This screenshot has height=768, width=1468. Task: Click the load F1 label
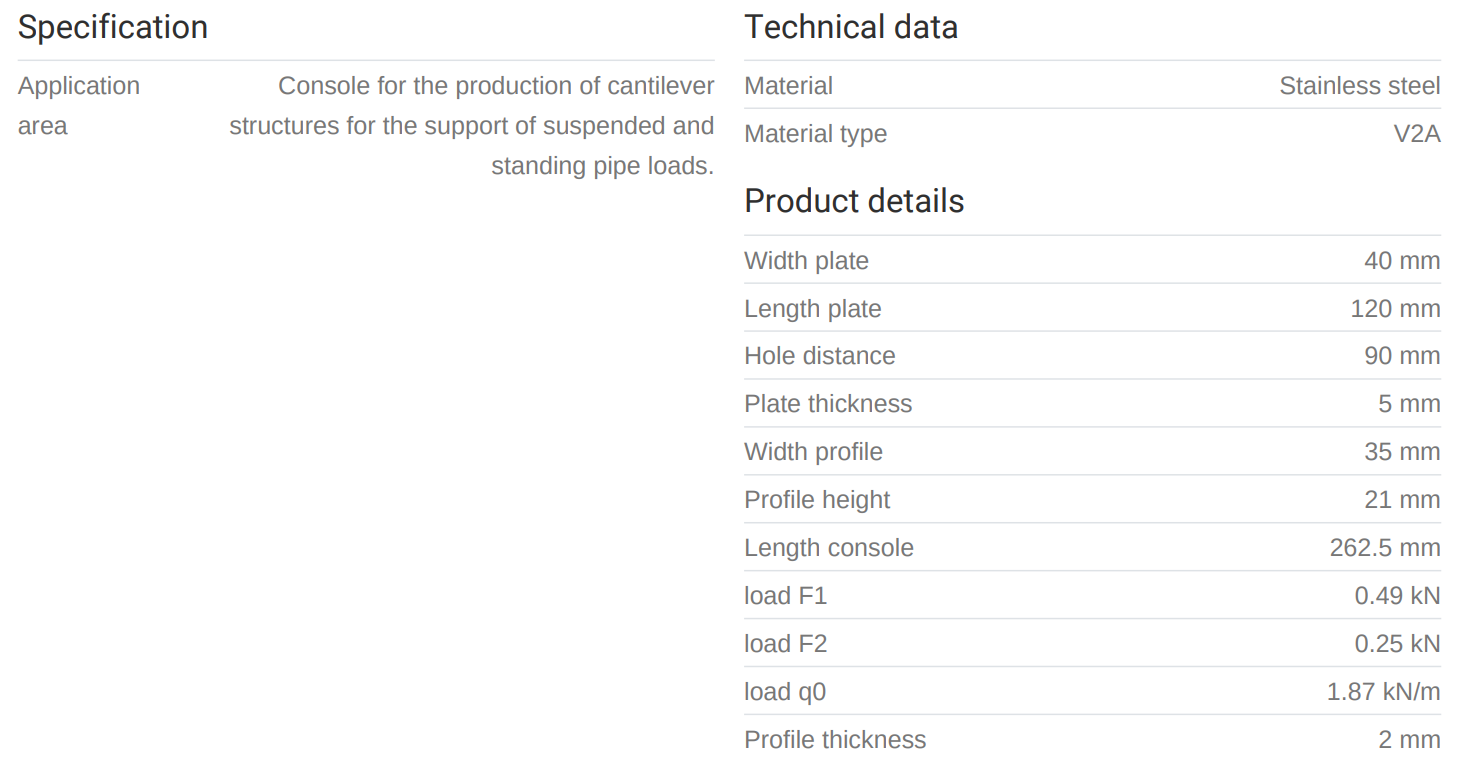tap(785, 596)
